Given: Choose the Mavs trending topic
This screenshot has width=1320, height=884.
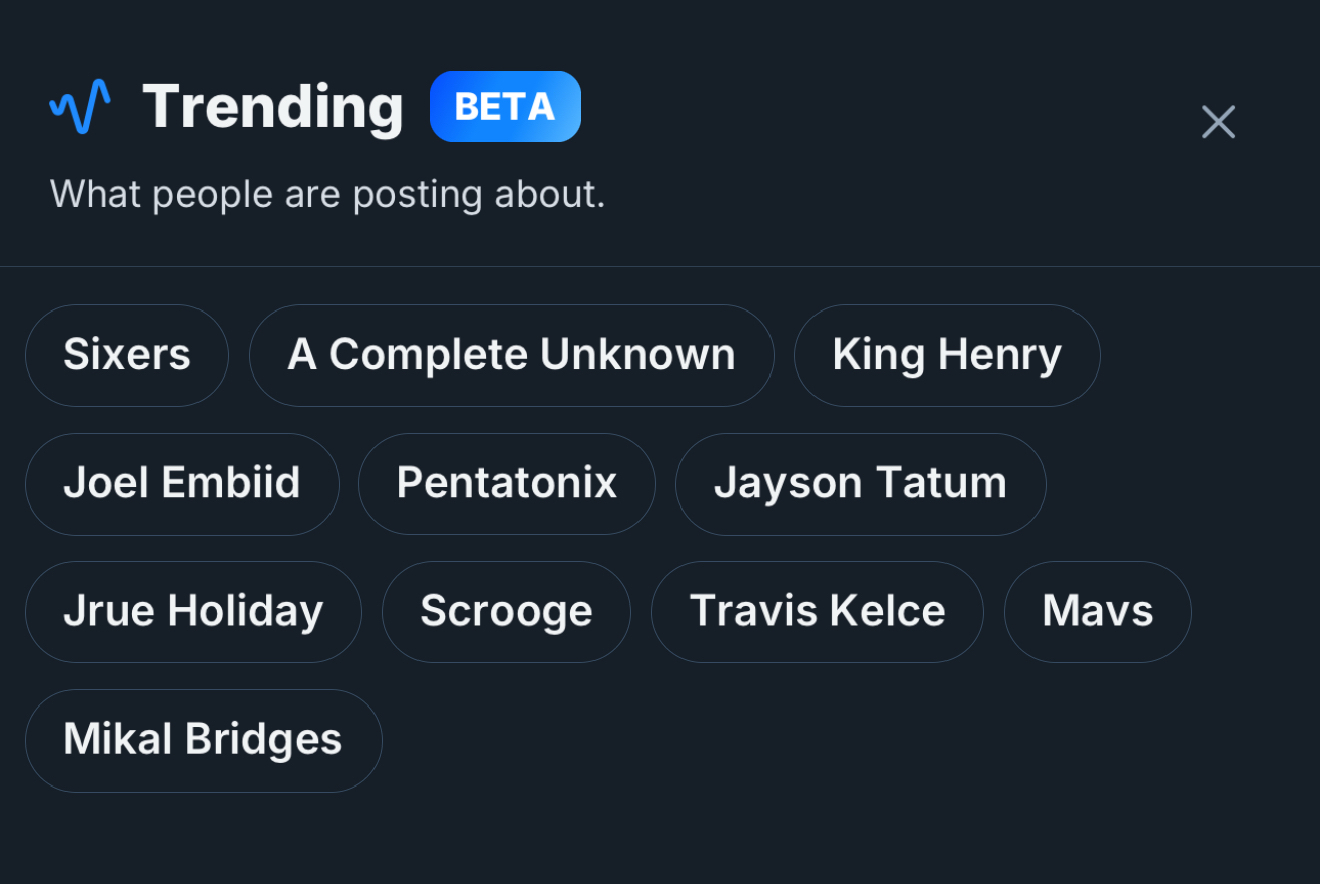Looking at the screenshot, I should (x=1097, y=611).
